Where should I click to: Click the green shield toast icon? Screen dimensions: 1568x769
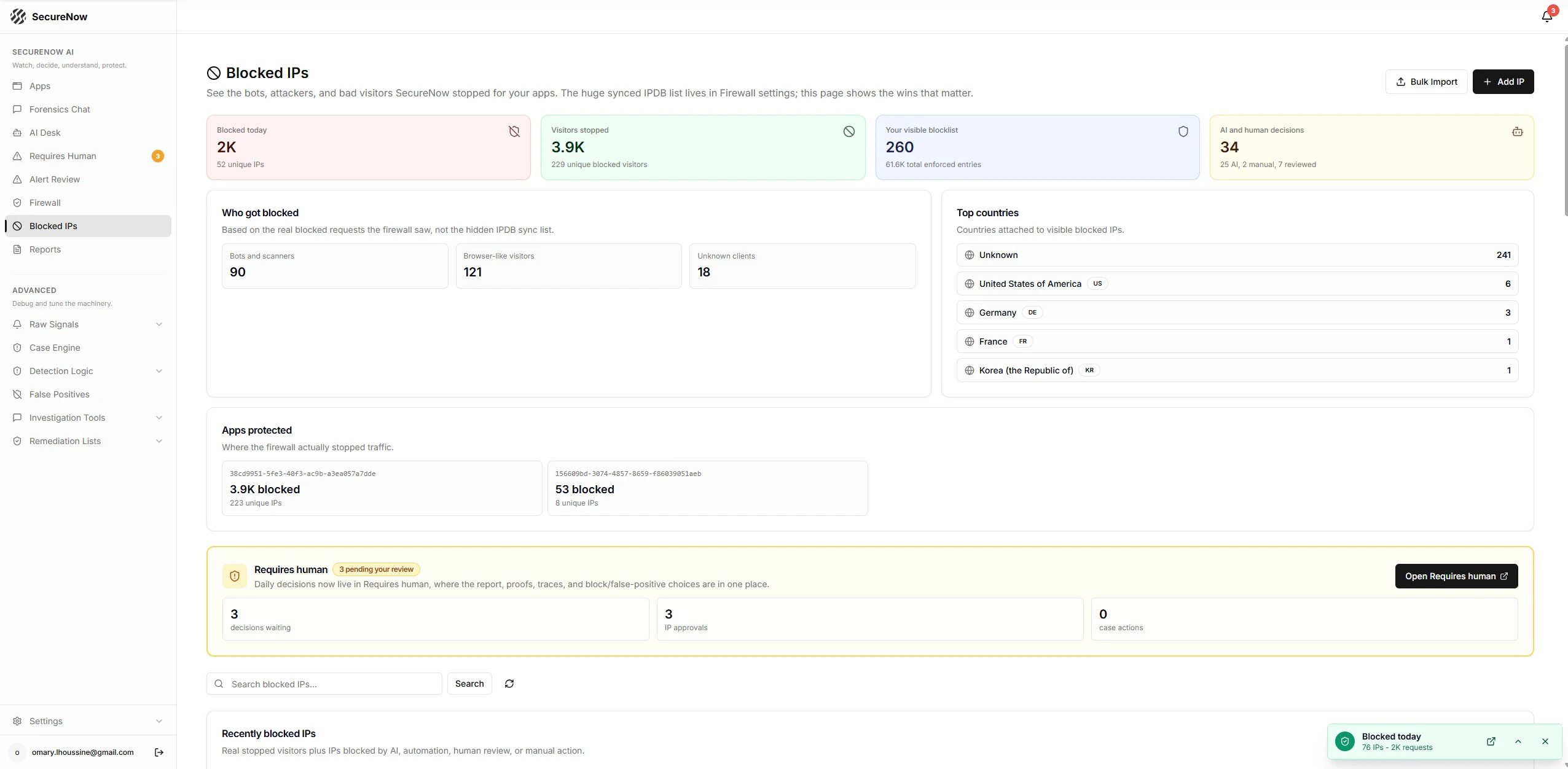[1345, 741]
